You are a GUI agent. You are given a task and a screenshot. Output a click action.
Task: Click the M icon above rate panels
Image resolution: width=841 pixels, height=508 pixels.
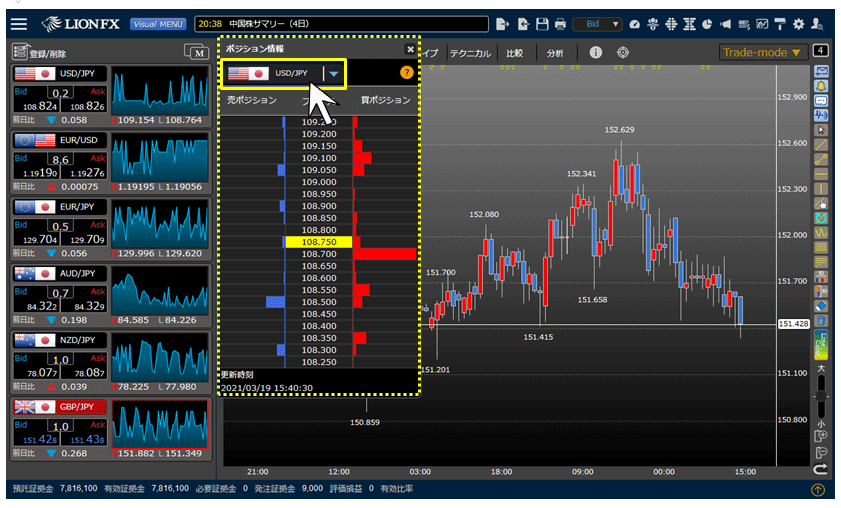[x=195, y=52]
